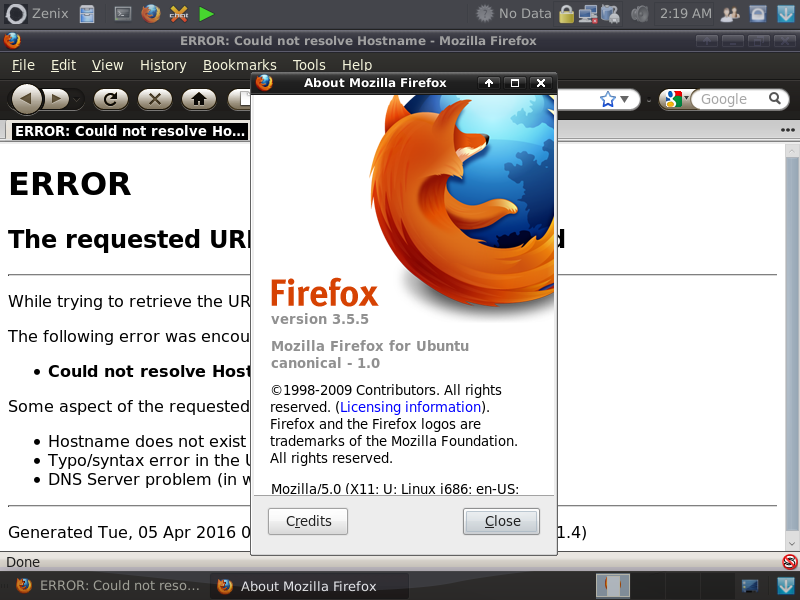
Task: Click the Done status bar text
Action: (x=22, y=562)
